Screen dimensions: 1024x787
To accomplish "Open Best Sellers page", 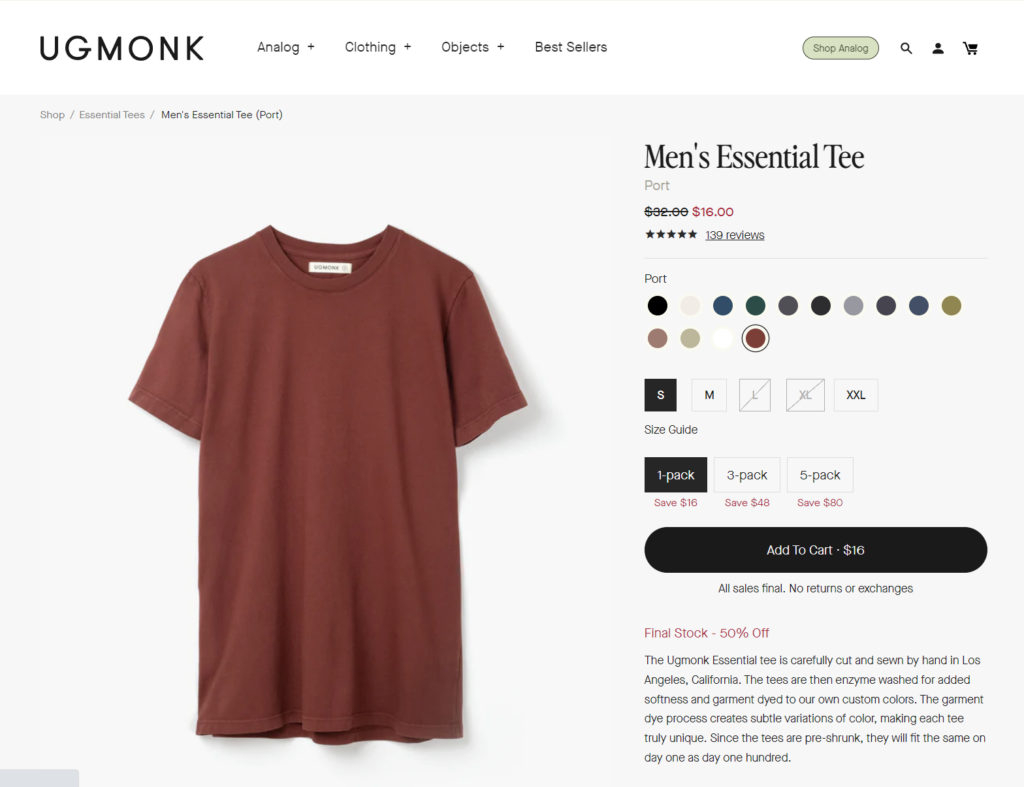I will pyautogui.click(x=571, y=47).
